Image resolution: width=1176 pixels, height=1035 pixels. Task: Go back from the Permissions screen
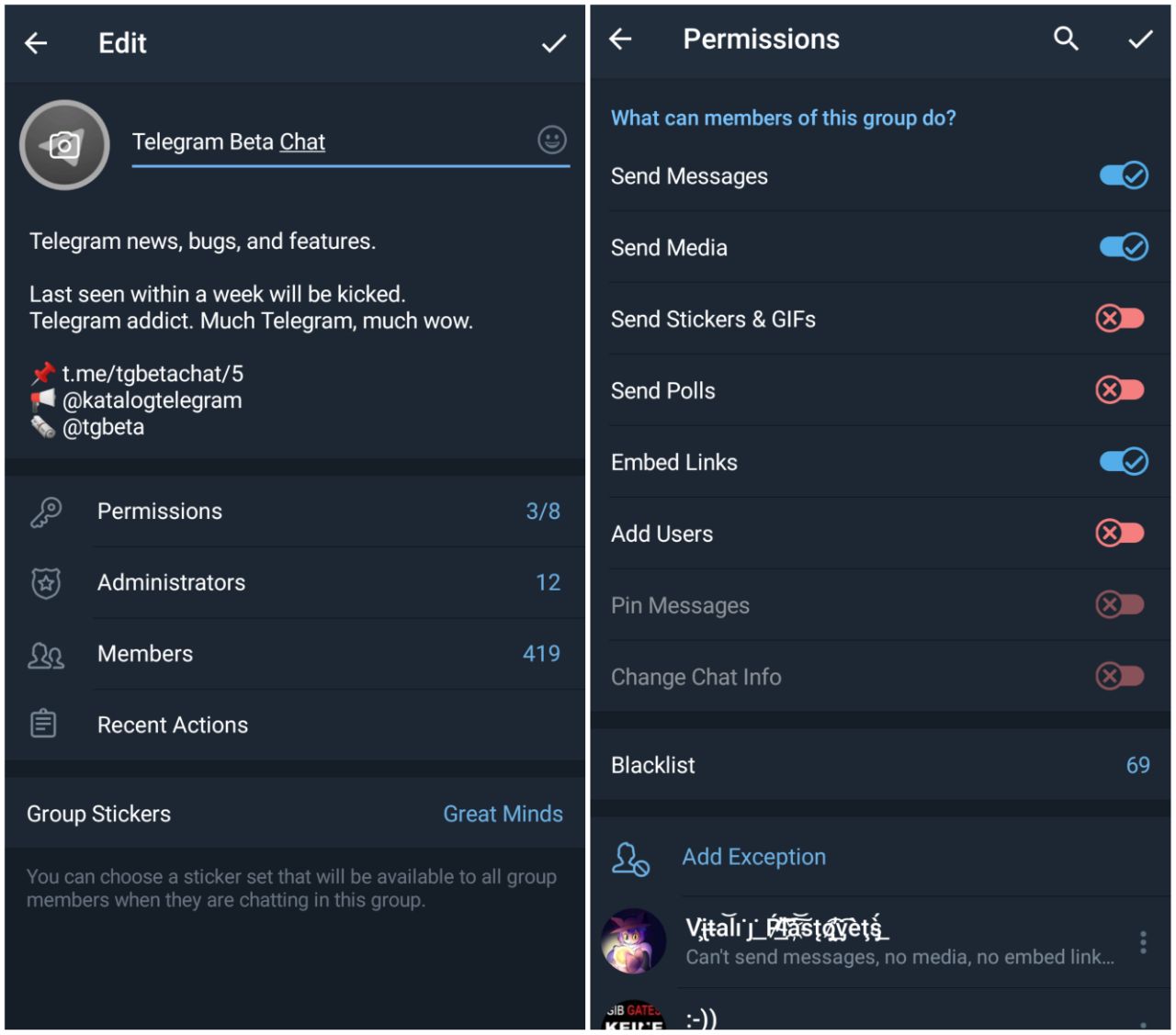621,39
